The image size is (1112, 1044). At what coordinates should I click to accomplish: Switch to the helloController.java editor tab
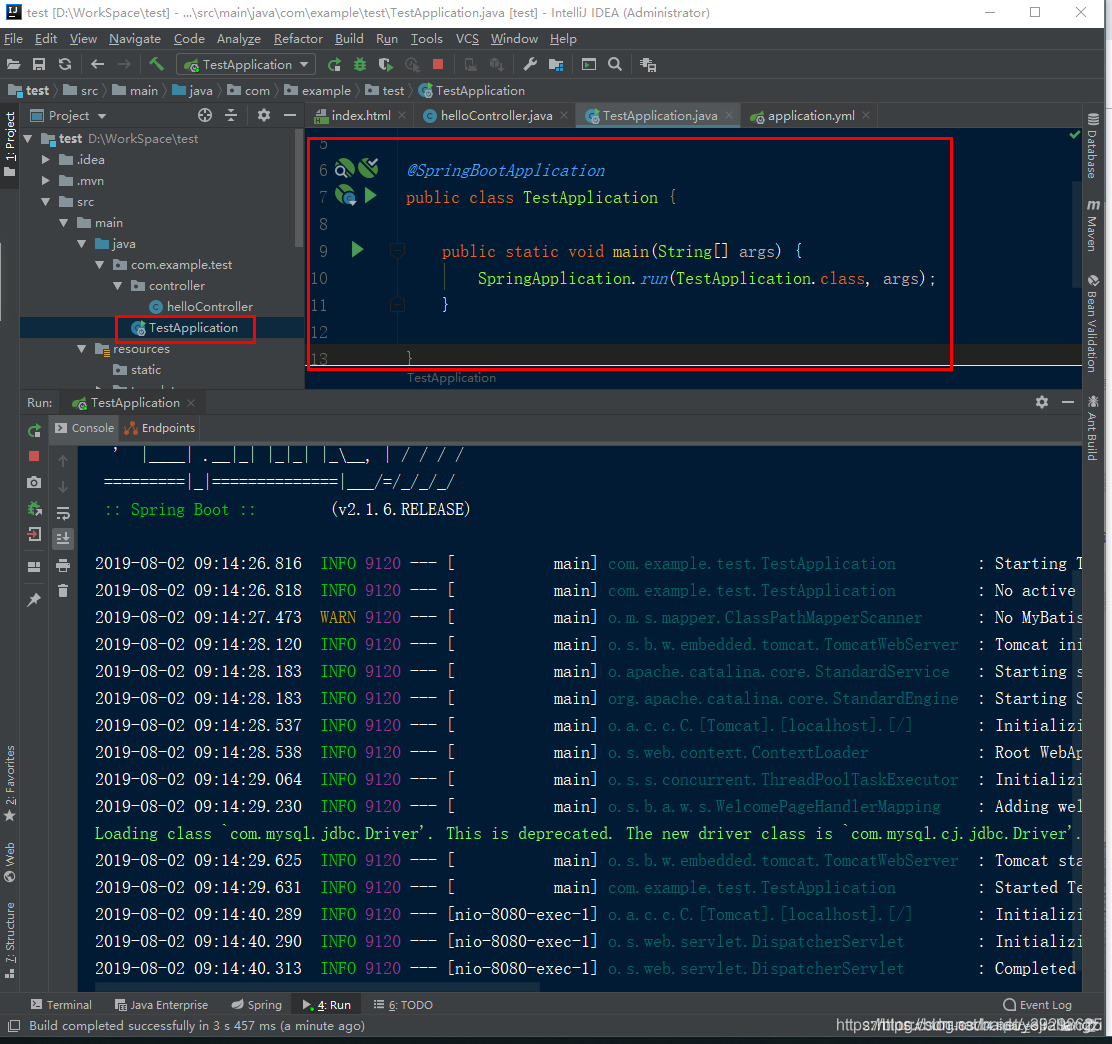coord(496,116)
